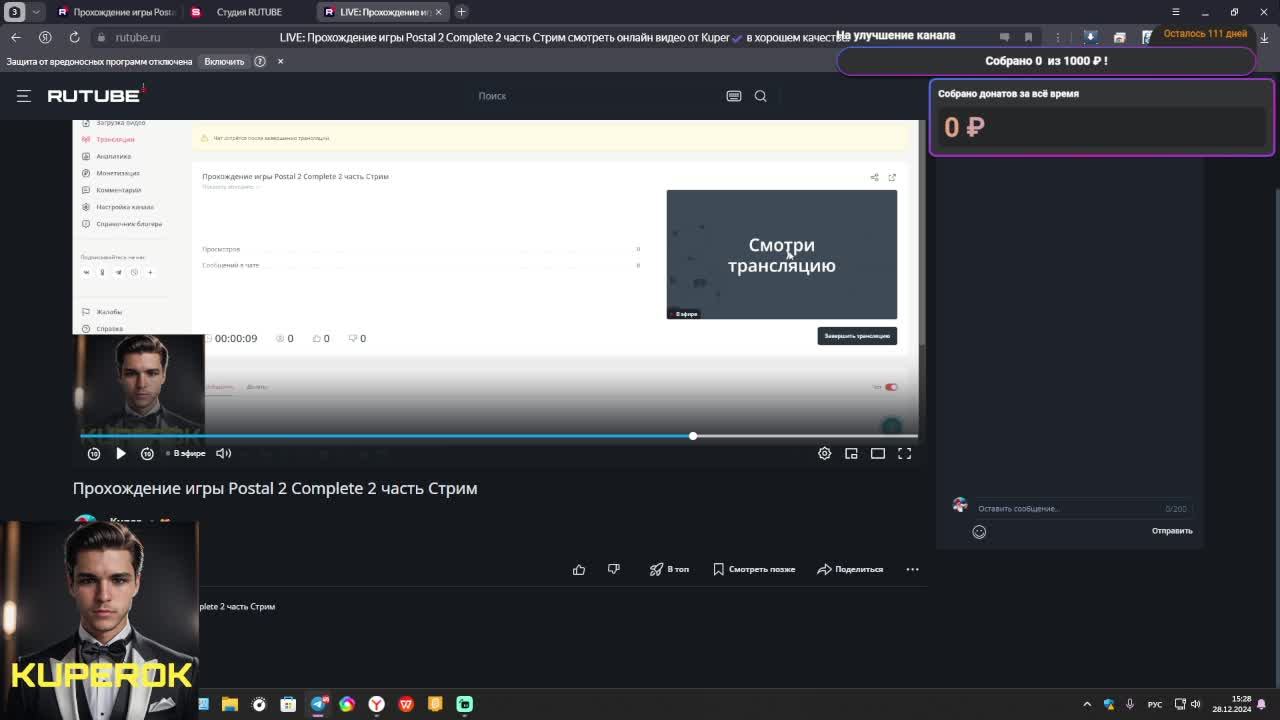Bookmark this page in address bar
1280x720 pixels.
click(1028, 37)
